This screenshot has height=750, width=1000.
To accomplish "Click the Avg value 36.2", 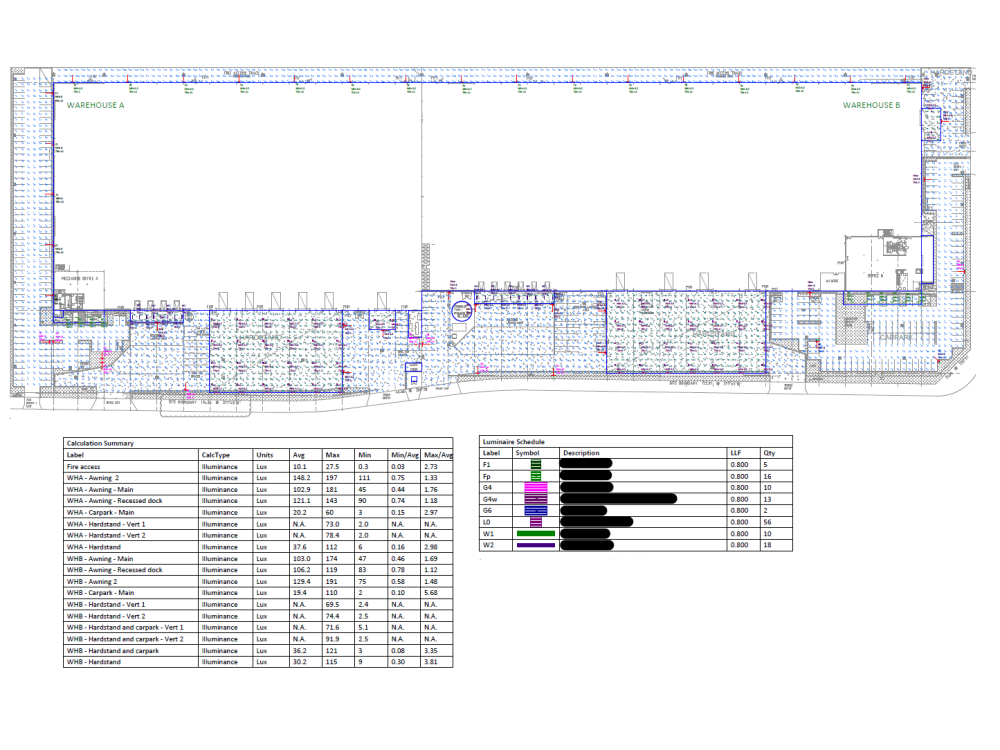I will click(x=299, y=651).
